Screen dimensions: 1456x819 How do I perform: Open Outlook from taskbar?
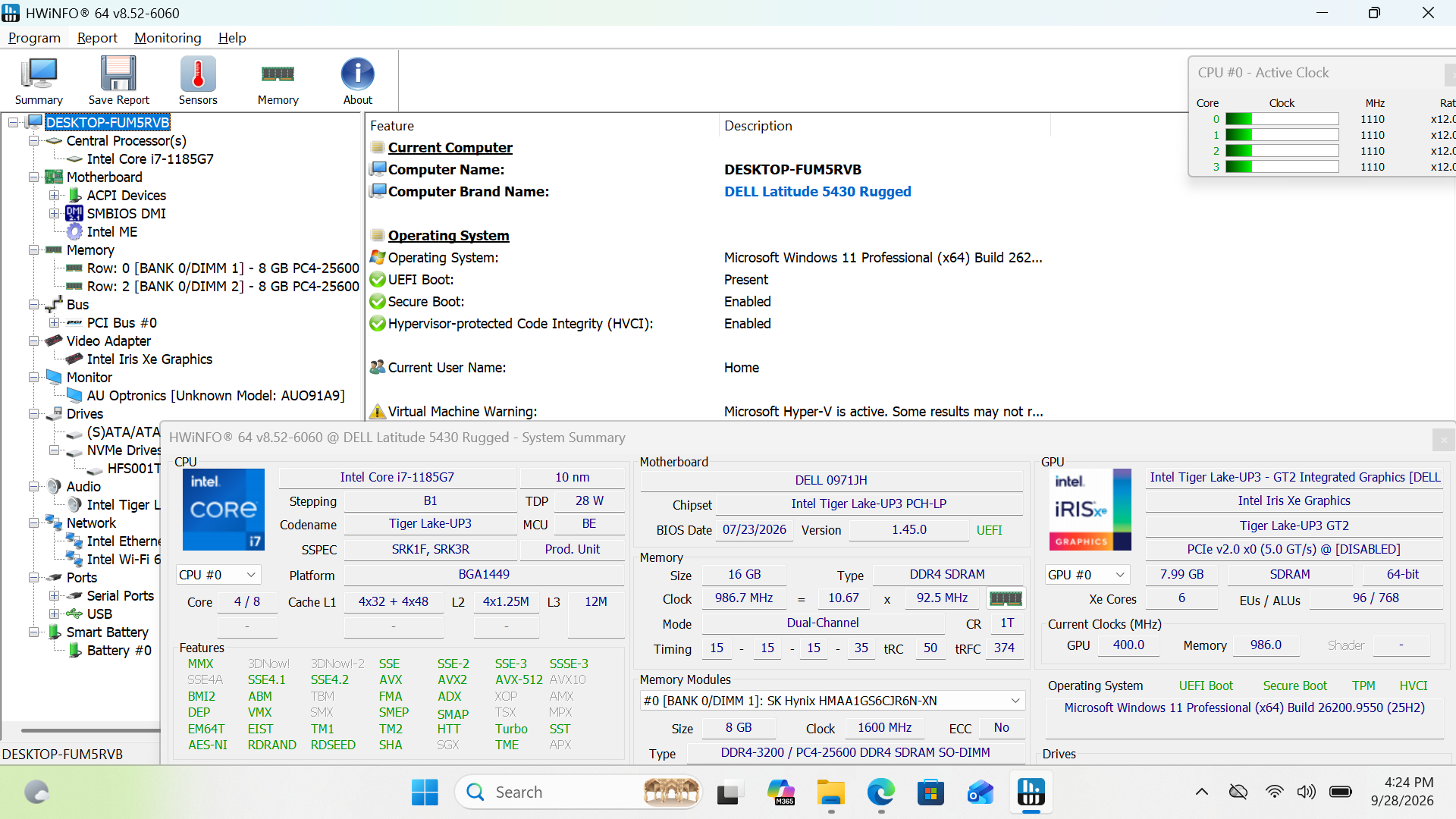click(x=981, y=792)
